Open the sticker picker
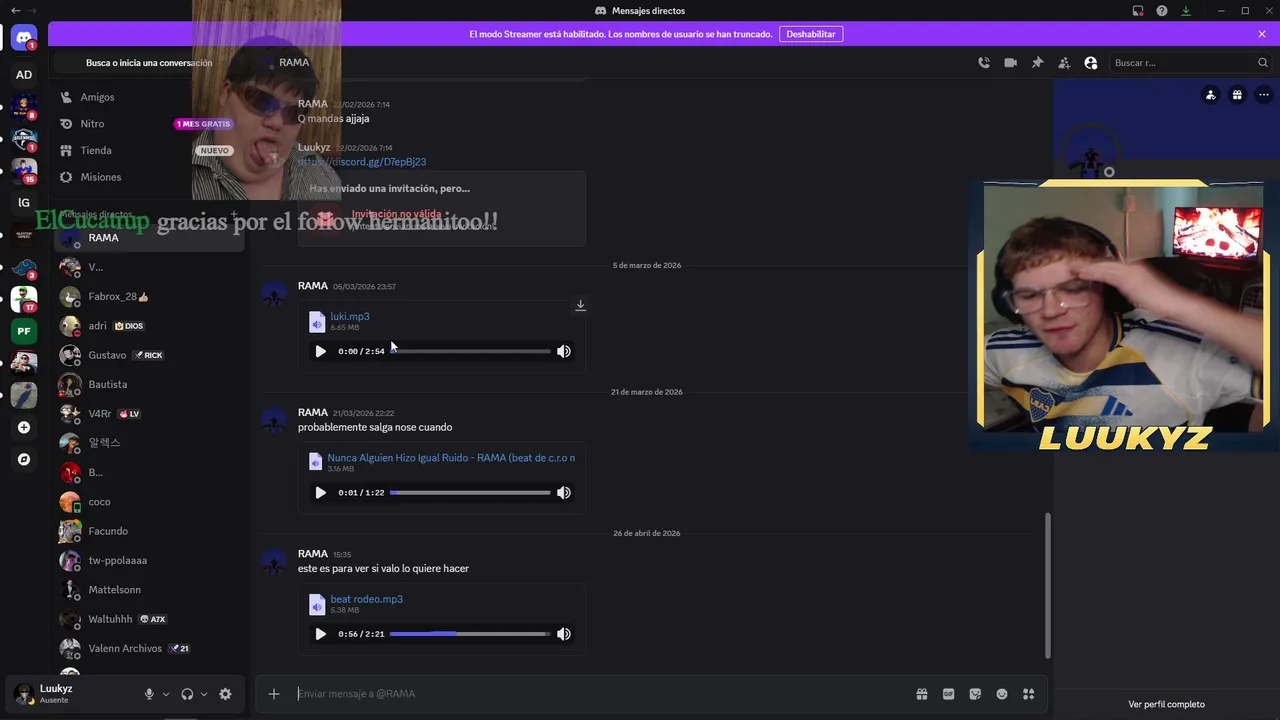1280x720 pixels. [975, 694]
